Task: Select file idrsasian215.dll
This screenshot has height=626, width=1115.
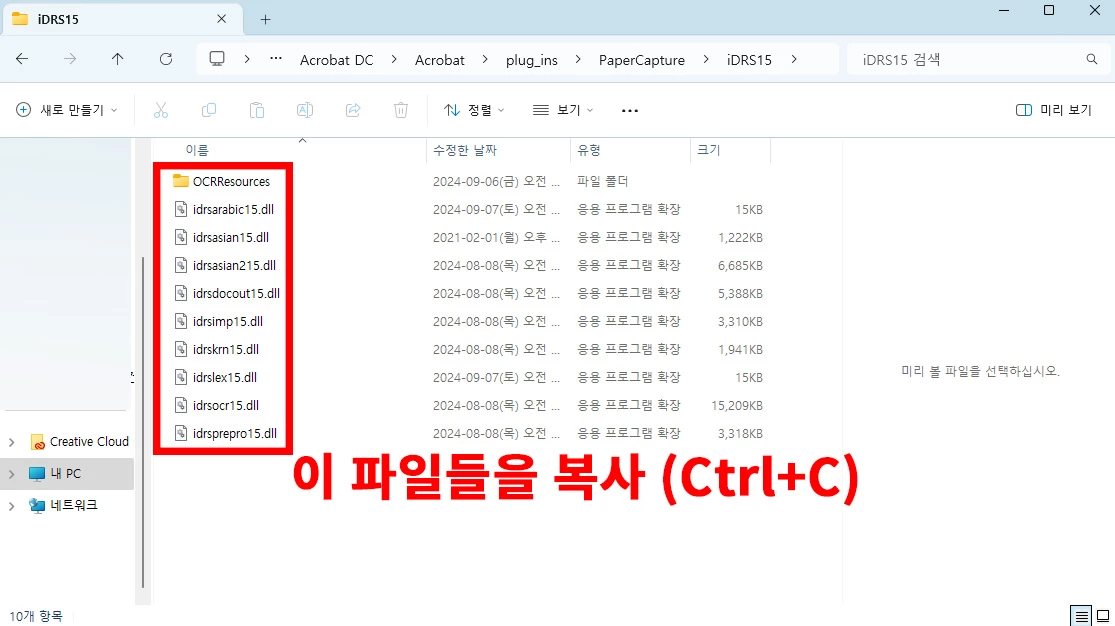Action: click(x=234, y=265)
